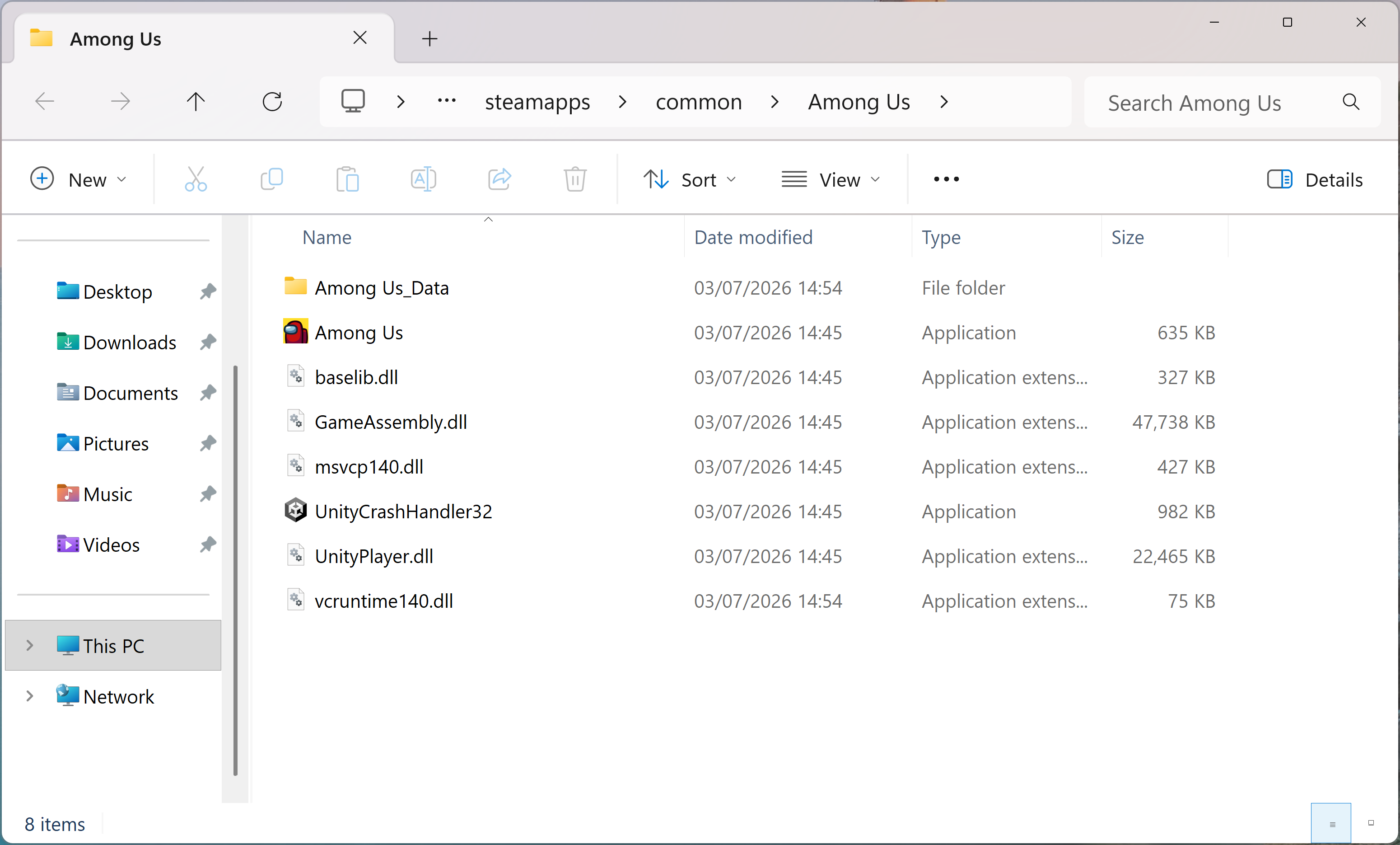Unpin Videos using its pin icon
Viewport: 1400px width, 845px height.
click(x=208, y=545)
